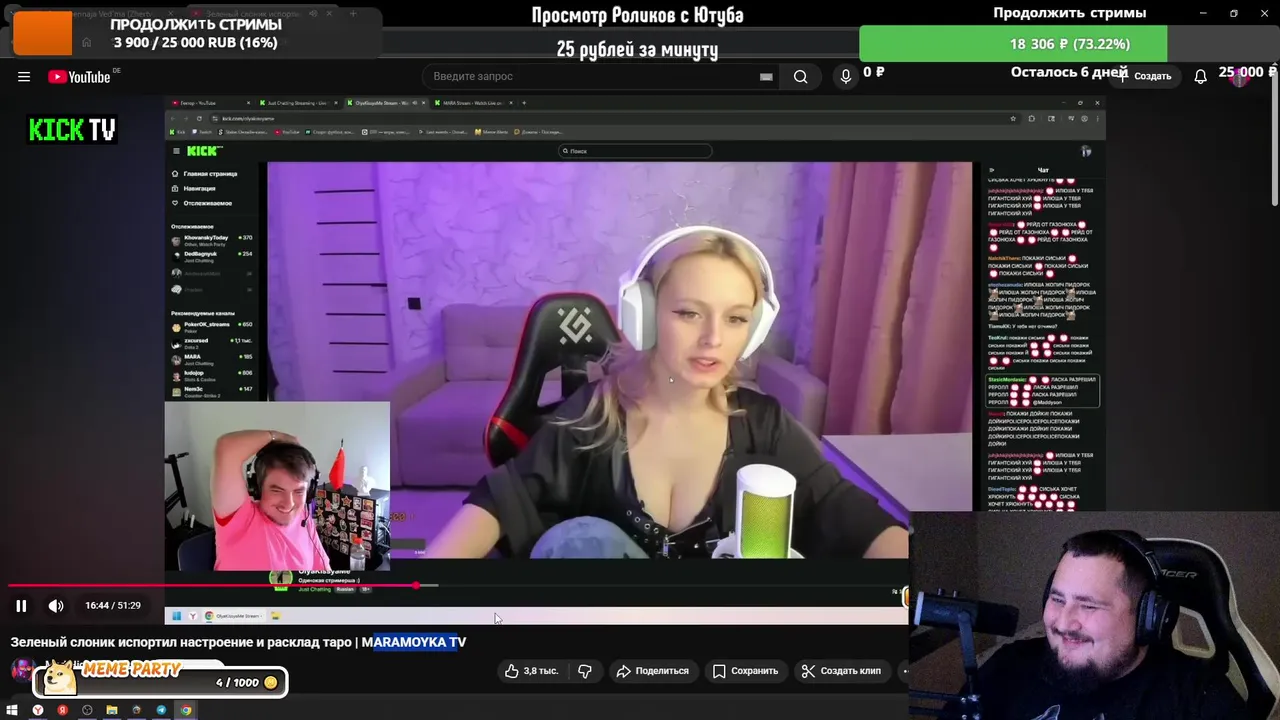
Task: Open the red Yandex icon in taskbar
Action: pos(62,710)
